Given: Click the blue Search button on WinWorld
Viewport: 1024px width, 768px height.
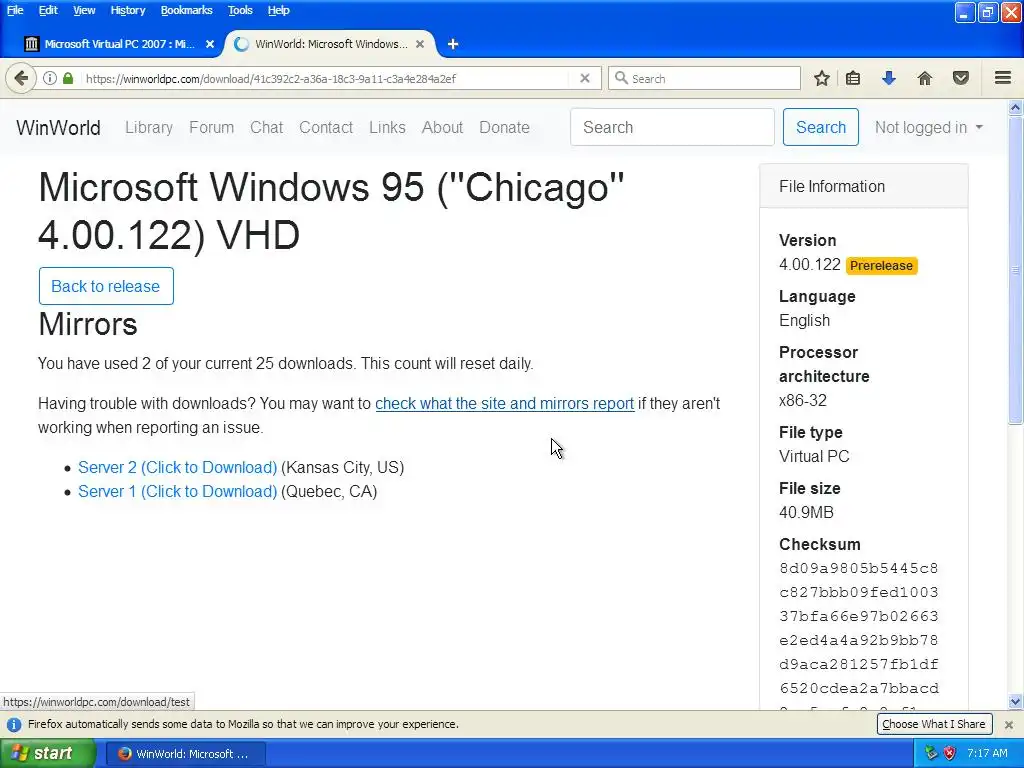Looking at the screenshot, I should coord(821,127).
